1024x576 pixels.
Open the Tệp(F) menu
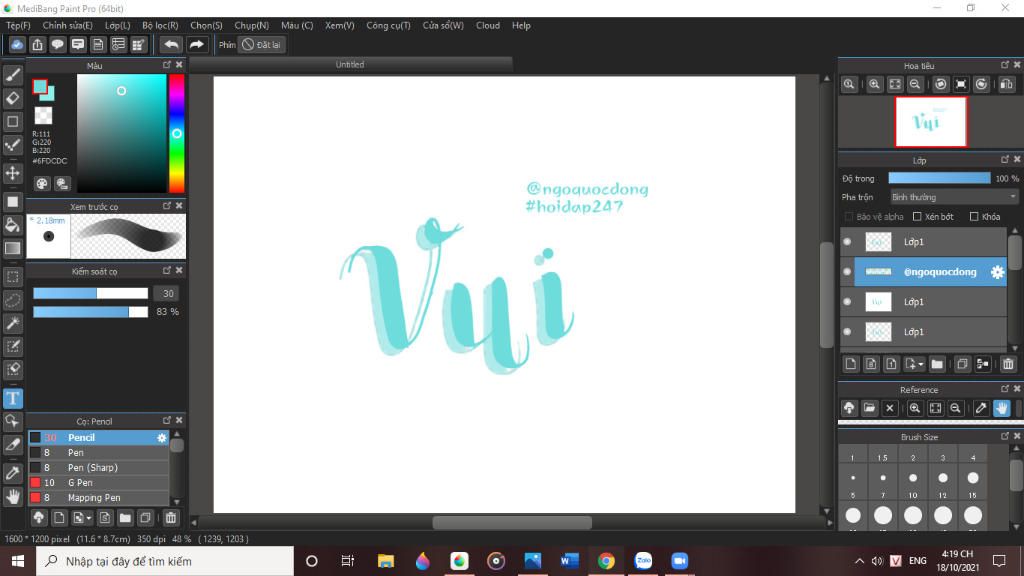point(18,25)
